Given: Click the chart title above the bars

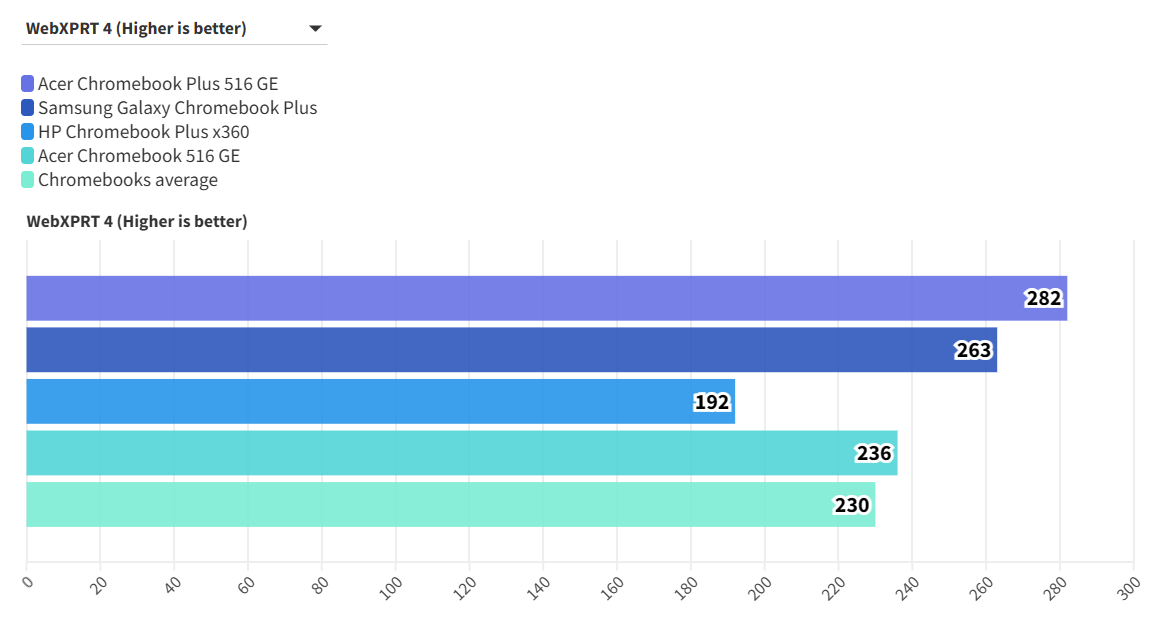Looking at the screenshot, I should click(136, 221).
